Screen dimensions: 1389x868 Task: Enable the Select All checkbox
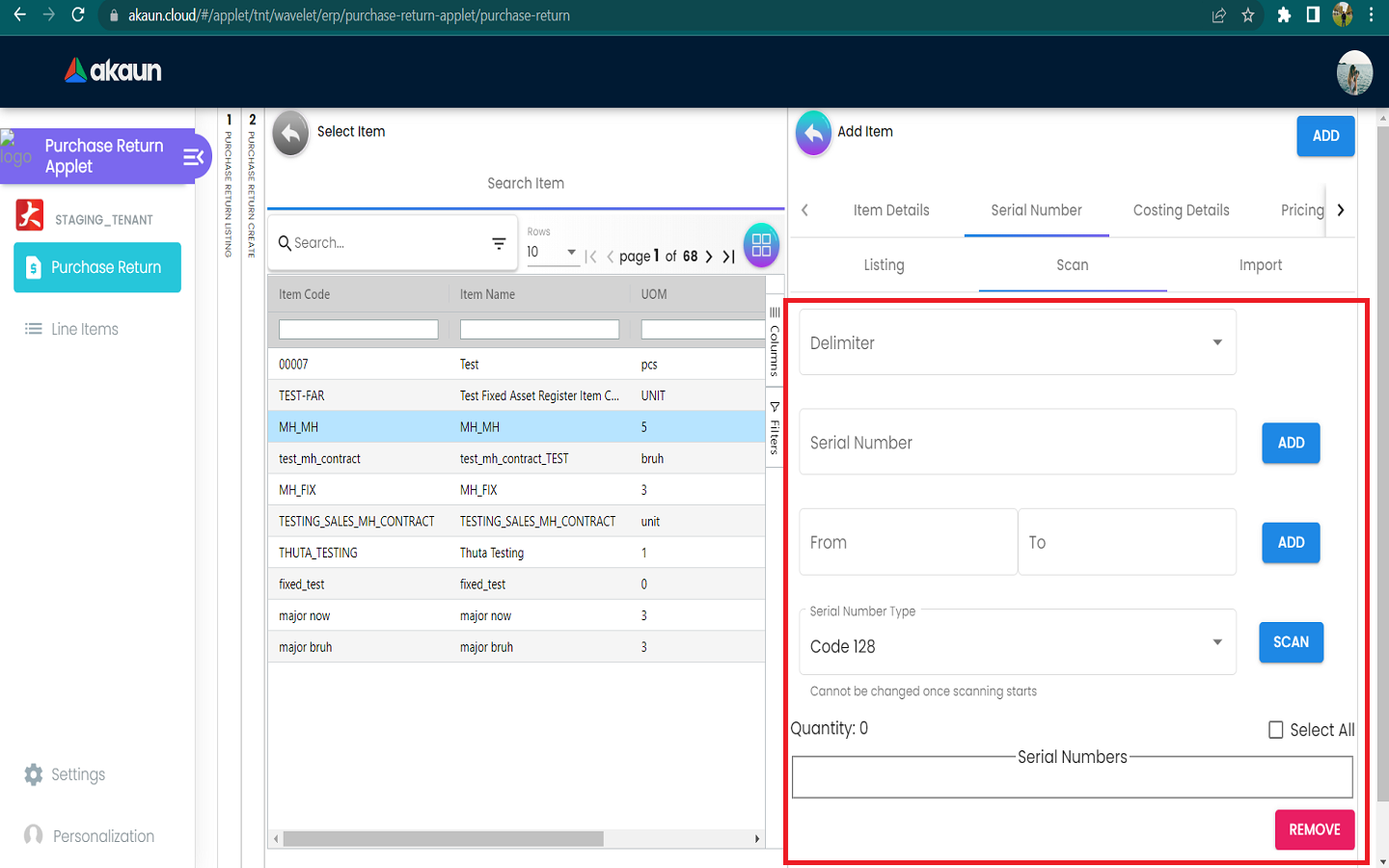(x=1275, y=730)
